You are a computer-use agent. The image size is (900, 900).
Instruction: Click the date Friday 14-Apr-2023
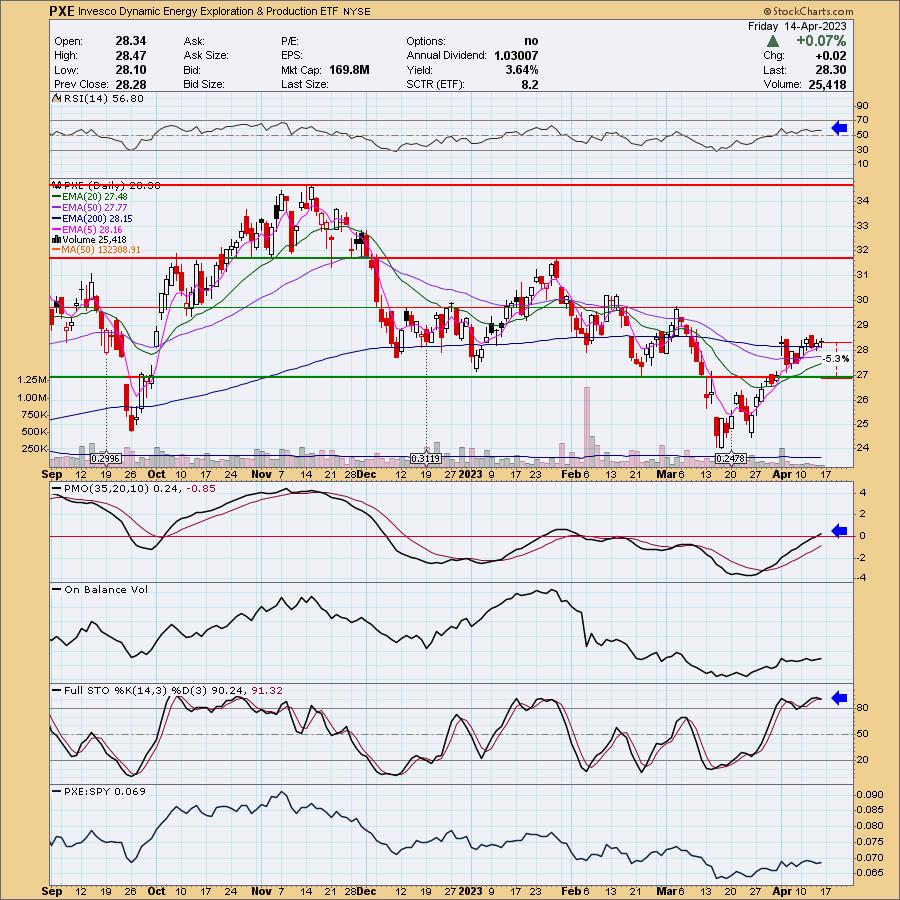coord(797,26)
